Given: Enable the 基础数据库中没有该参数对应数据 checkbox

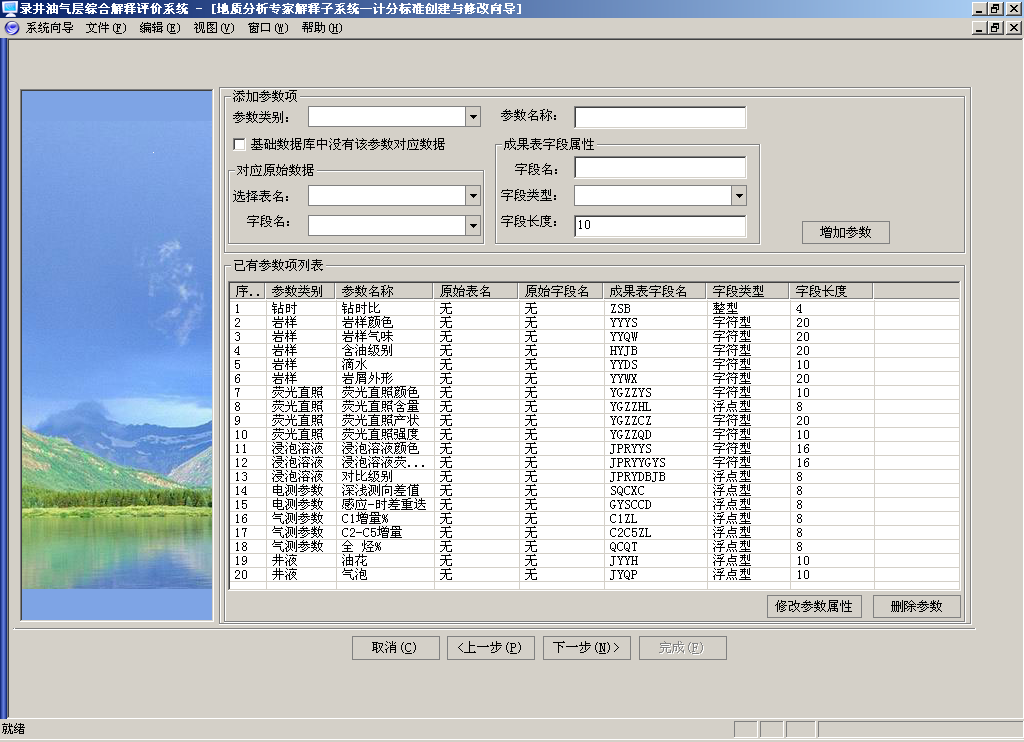Looking at the screenshot, I should 238,143.
